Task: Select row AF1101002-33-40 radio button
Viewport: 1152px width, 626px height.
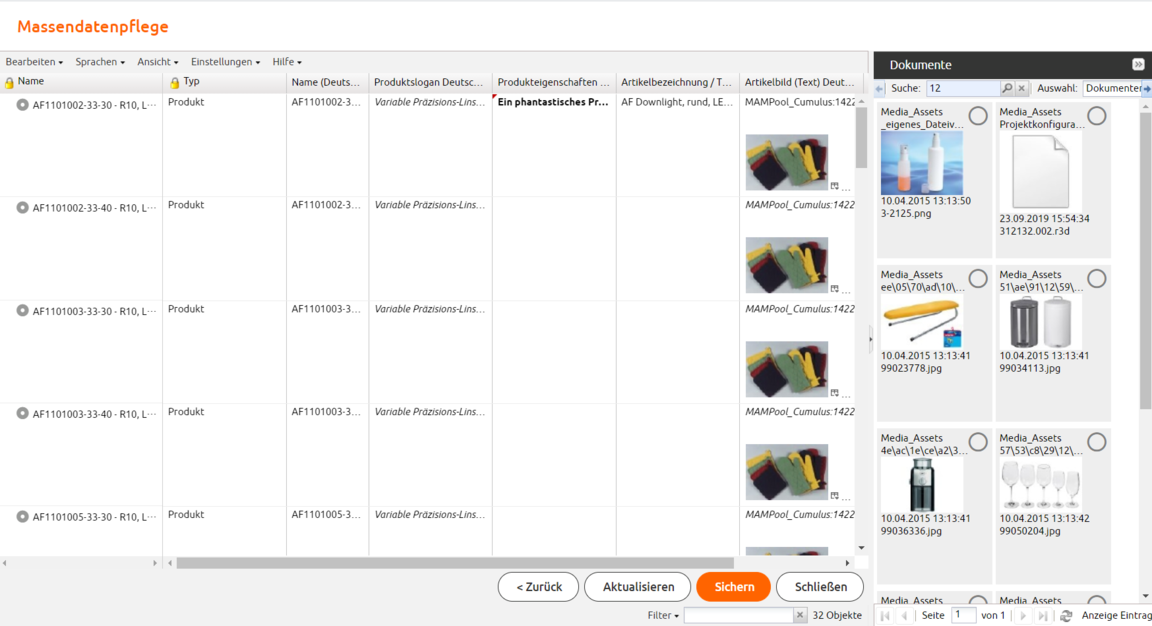Action: pos(23,208)
